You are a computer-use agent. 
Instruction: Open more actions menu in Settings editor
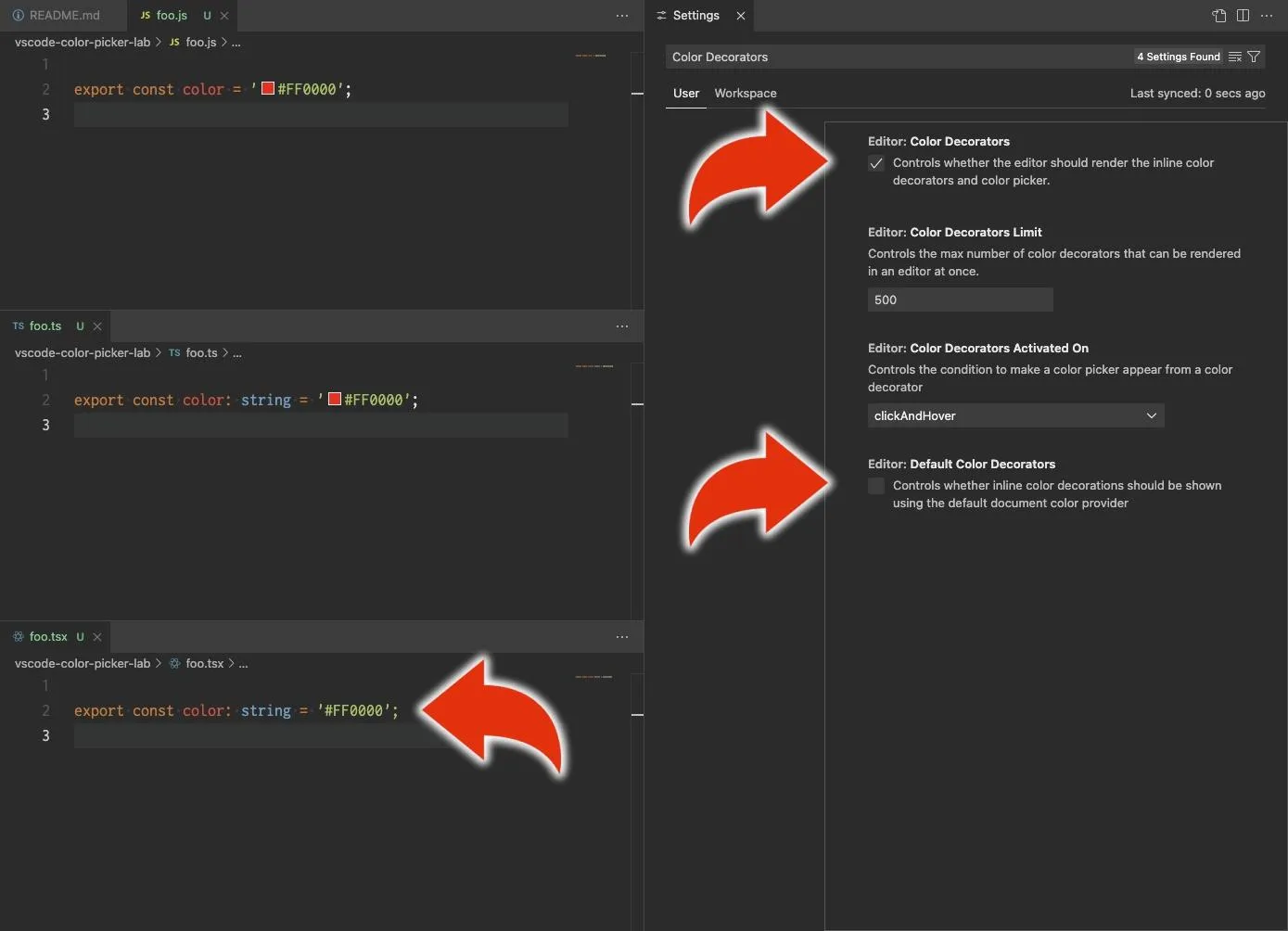(1267, 16)
